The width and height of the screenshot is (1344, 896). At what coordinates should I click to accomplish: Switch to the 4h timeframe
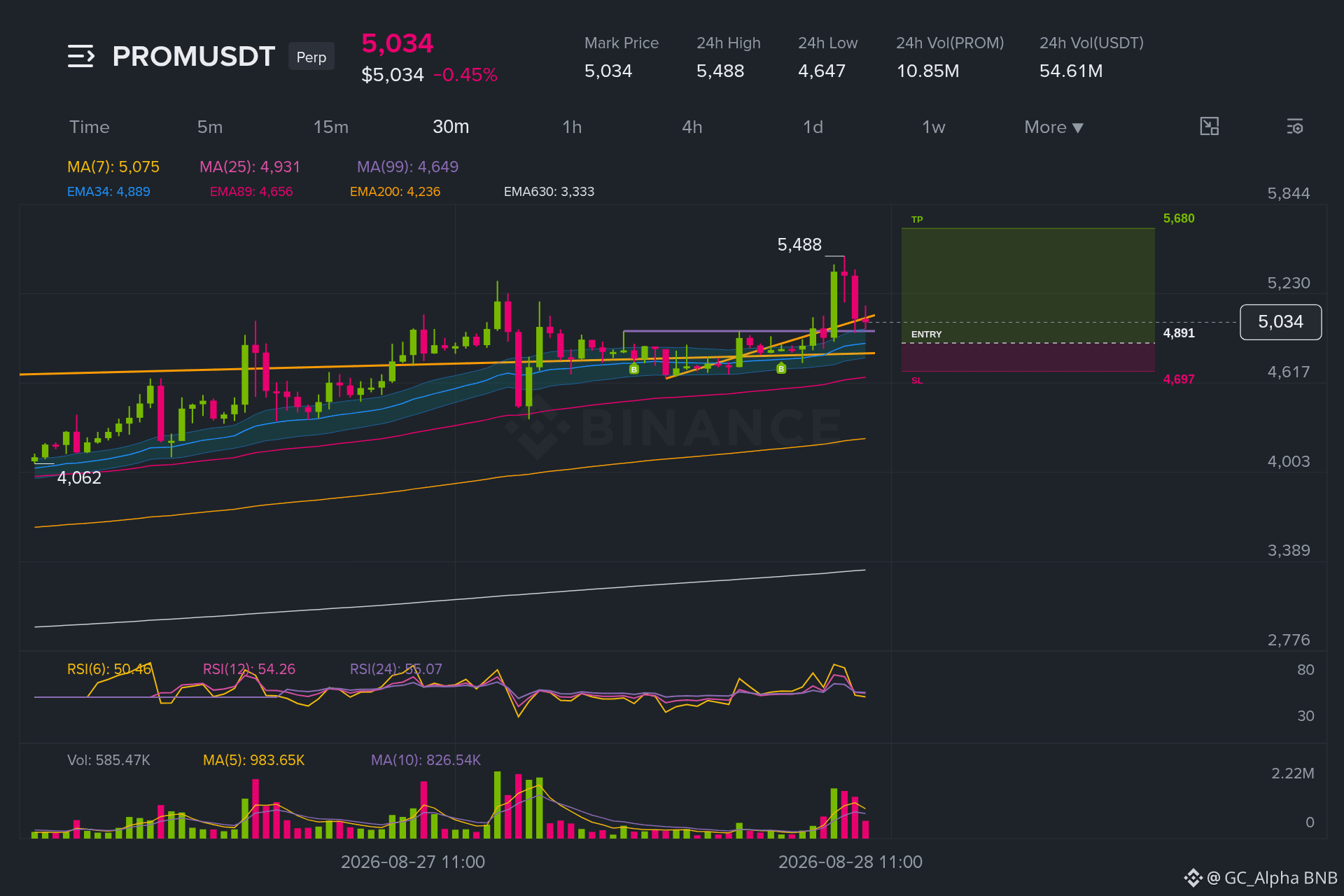[692, 127]
